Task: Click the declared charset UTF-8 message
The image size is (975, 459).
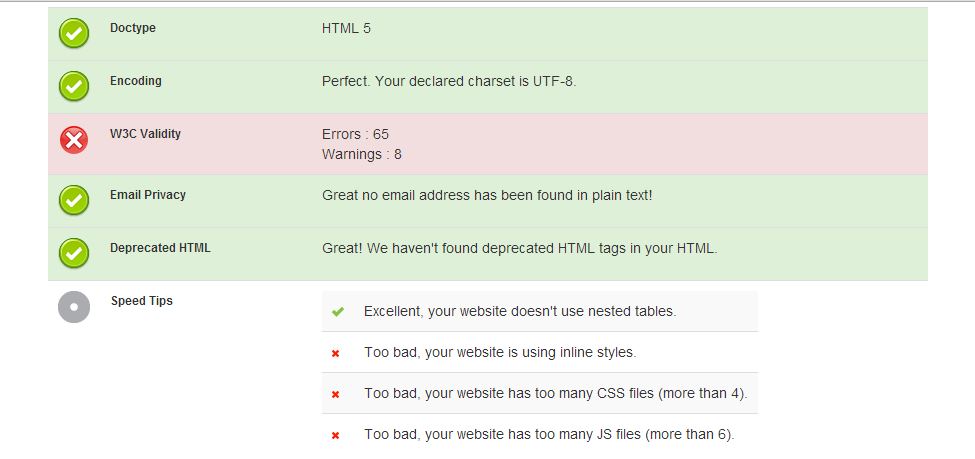Action: click(449, 81)
